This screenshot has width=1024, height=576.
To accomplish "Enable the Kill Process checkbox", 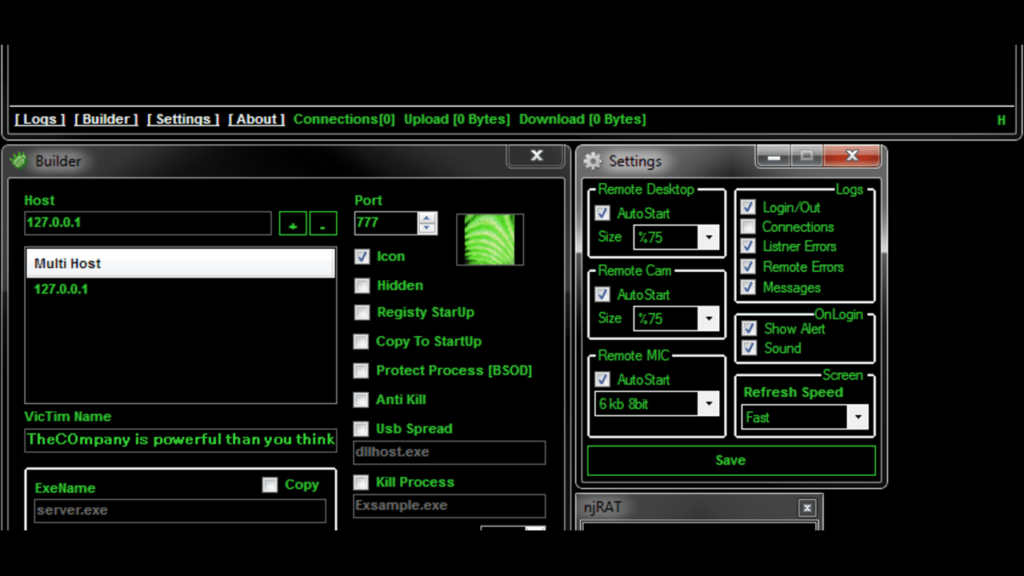I will coord(361,482).
